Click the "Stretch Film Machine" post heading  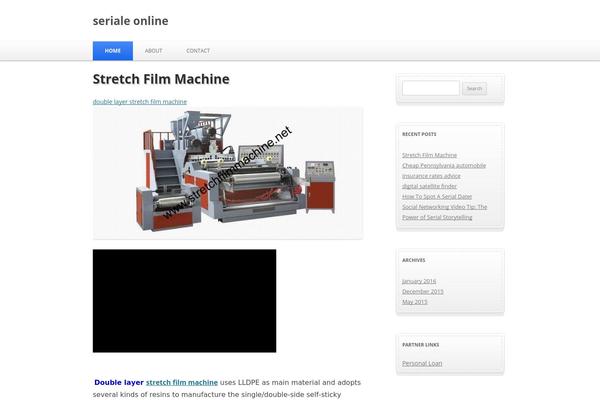coord(161,79)
